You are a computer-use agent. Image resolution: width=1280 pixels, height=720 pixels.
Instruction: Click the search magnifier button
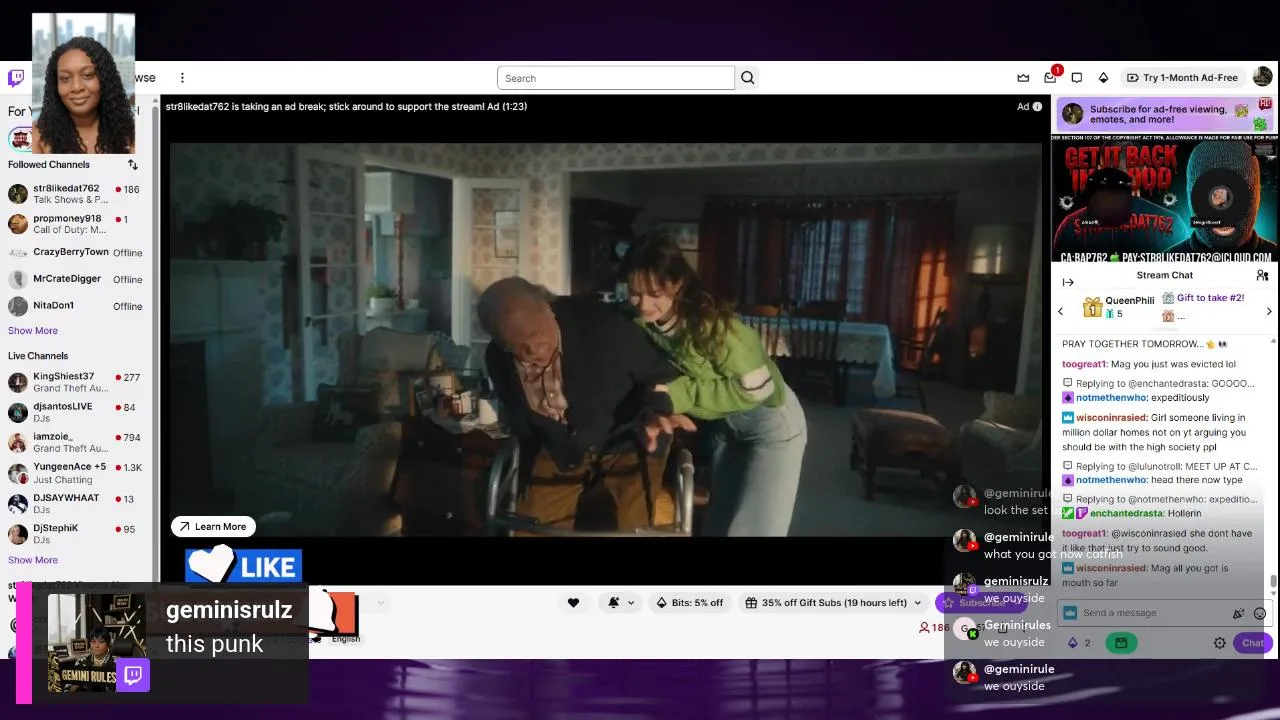(747, 78)
